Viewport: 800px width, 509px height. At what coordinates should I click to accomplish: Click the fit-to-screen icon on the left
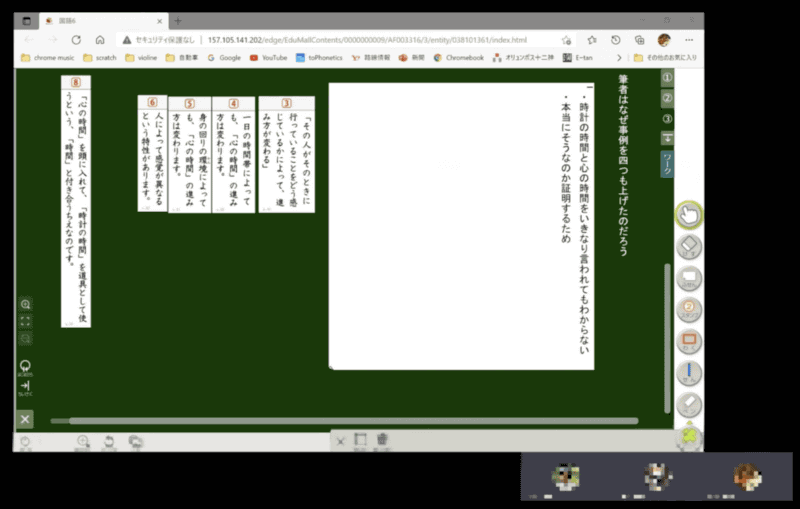(x=25, y=321)
